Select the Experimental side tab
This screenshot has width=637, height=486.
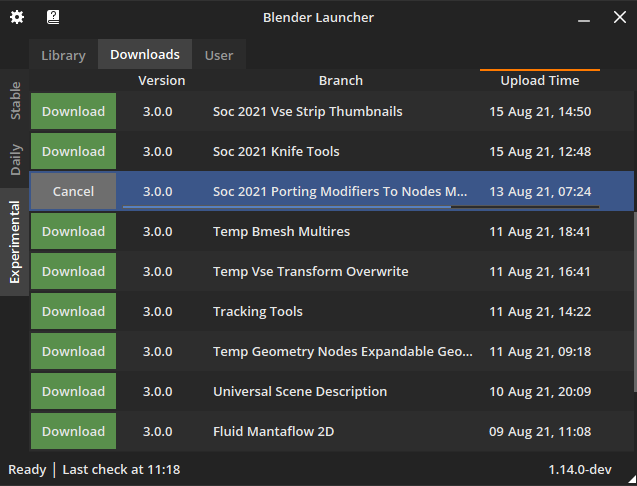(15, 242)
